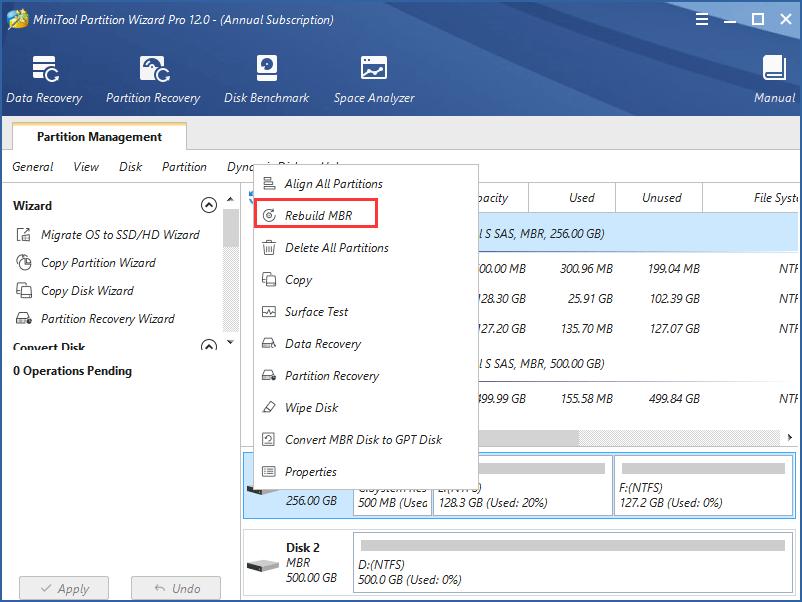Select the 256.00 GB disk row in list
The image size is (802, 602).
[638, 234]
